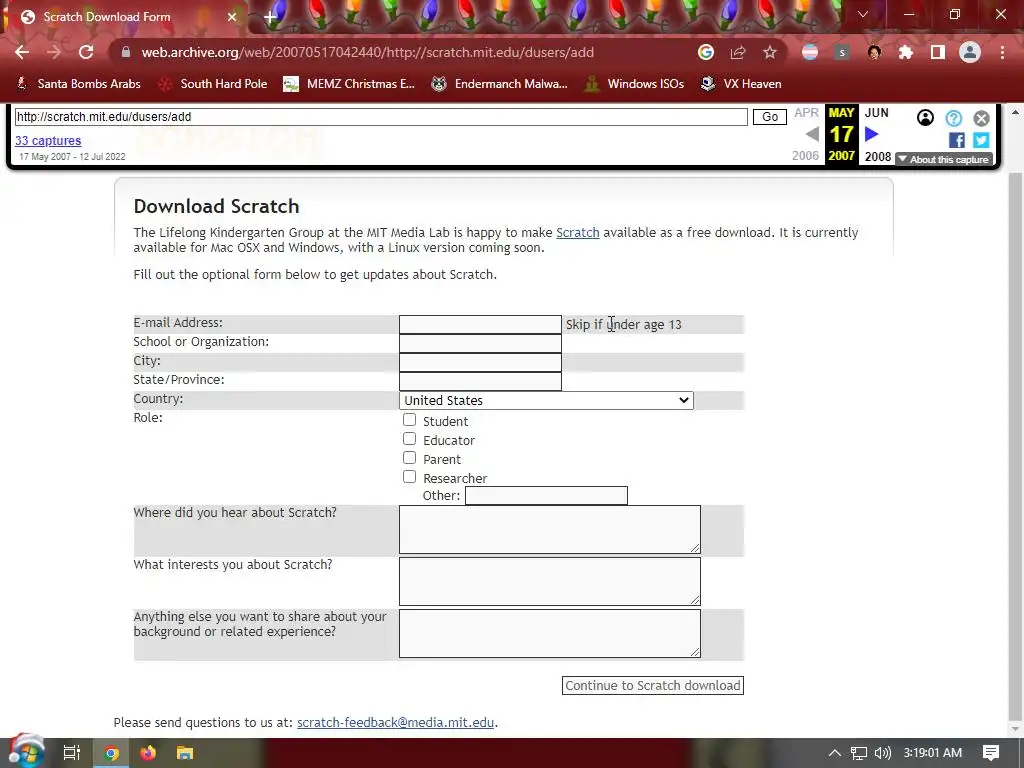Open the notification center icon

[x=991, y=753]
